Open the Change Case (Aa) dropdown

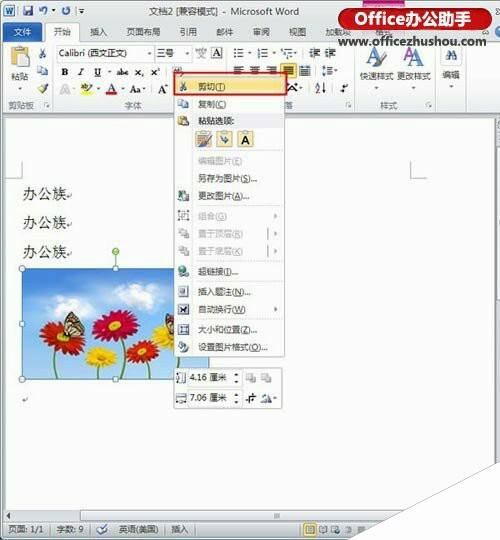(137, 90)
